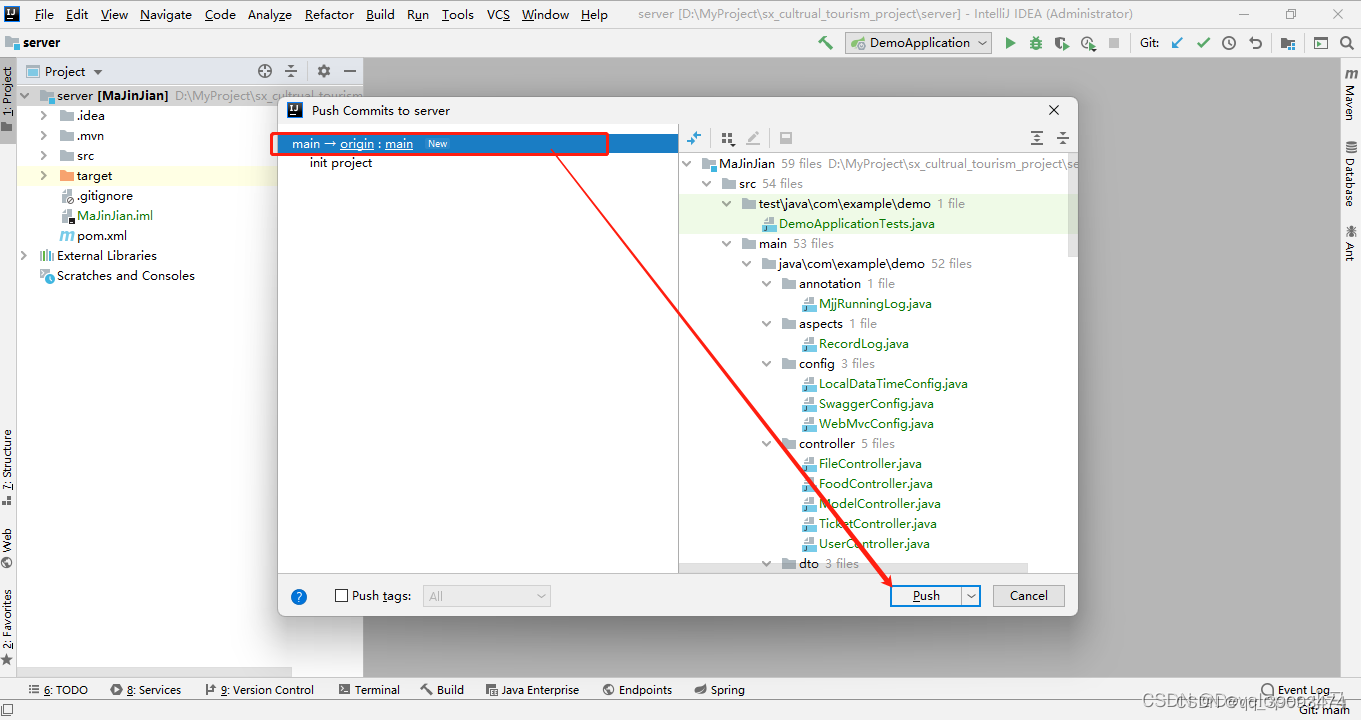Screen dimensions: 1361x720
Task: Open the Event Log
Action: [x=1296, y=690]
